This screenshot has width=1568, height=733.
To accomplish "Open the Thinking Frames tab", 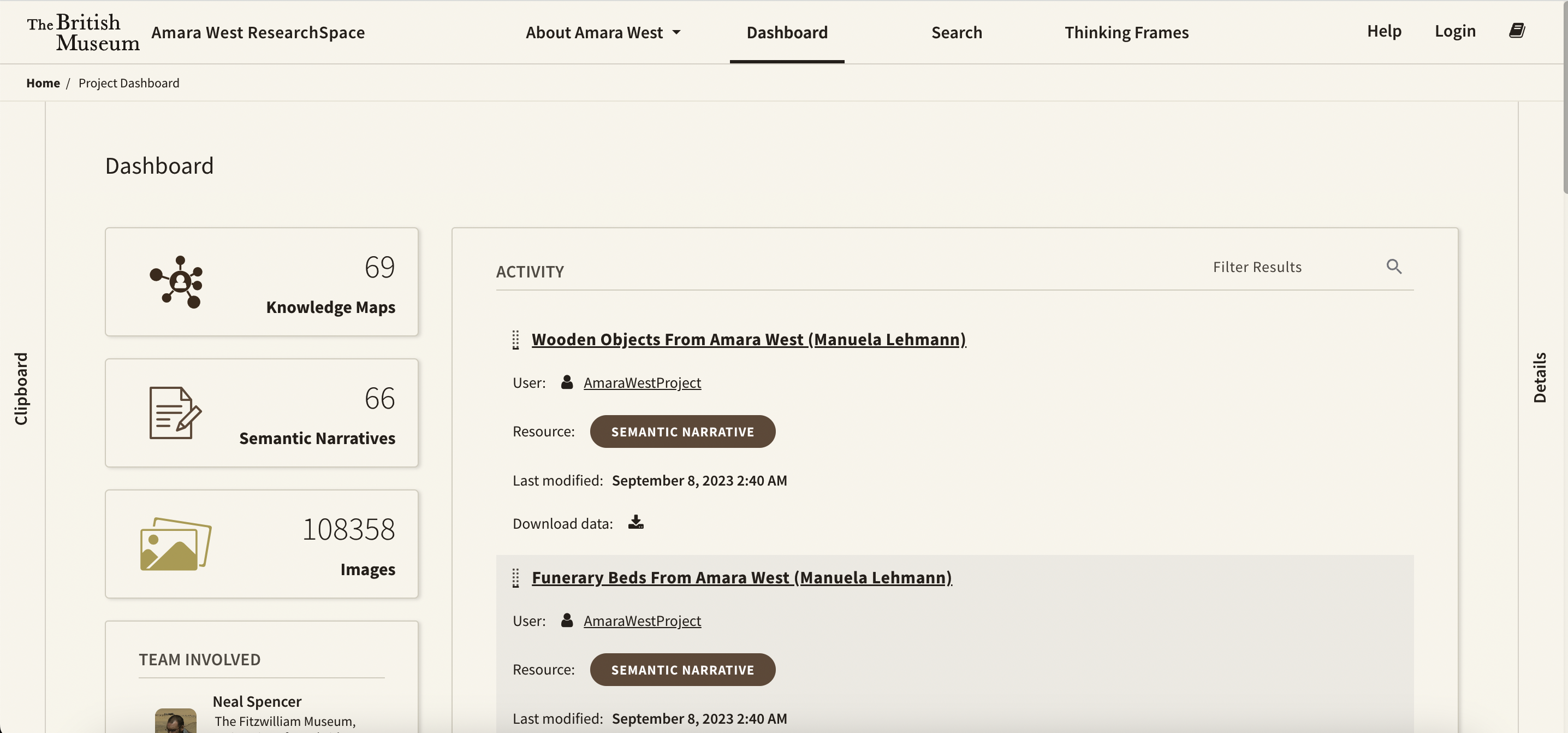I will (x=1126, y=32).
